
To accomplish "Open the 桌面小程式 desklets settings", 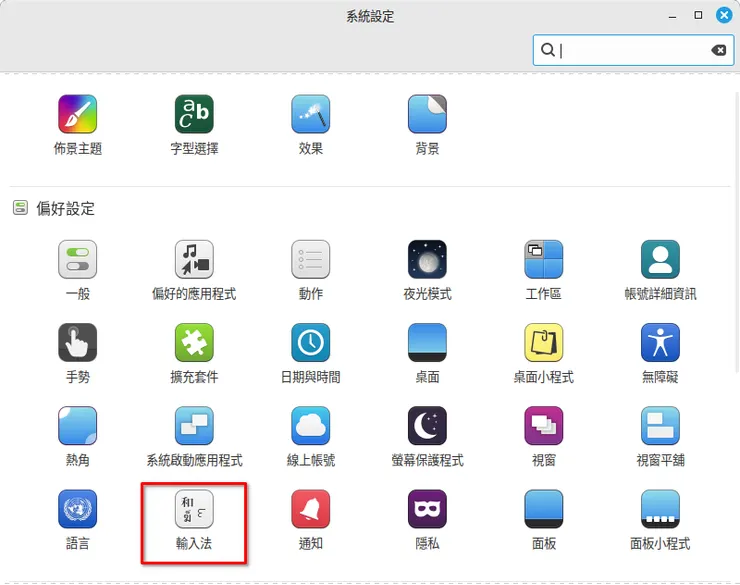I will tap(544, 353).
